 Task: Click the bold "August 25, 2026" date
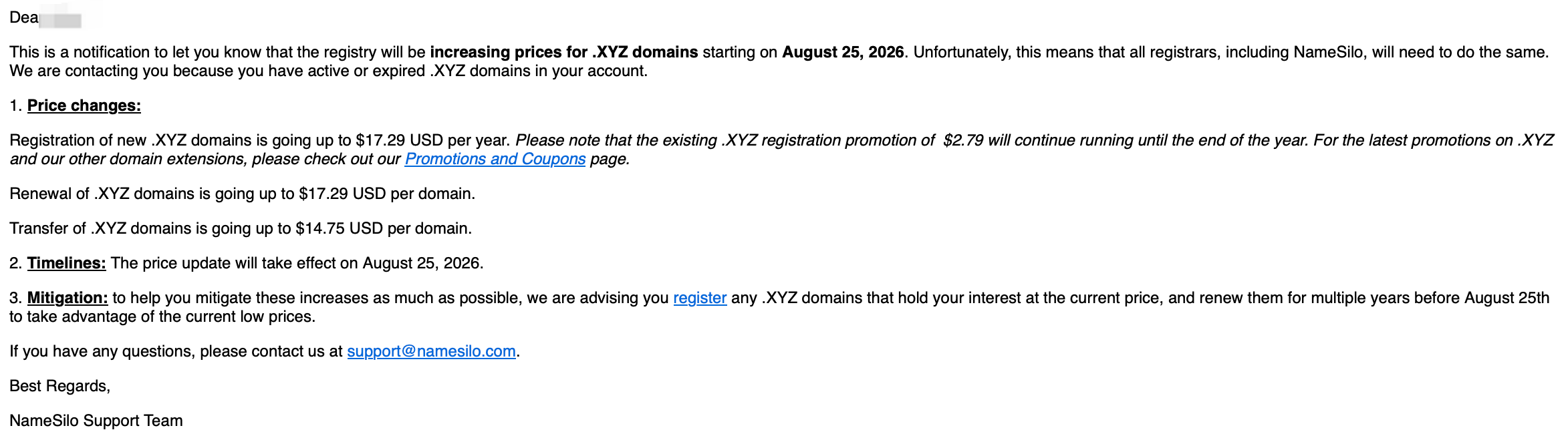click(843, 52)
